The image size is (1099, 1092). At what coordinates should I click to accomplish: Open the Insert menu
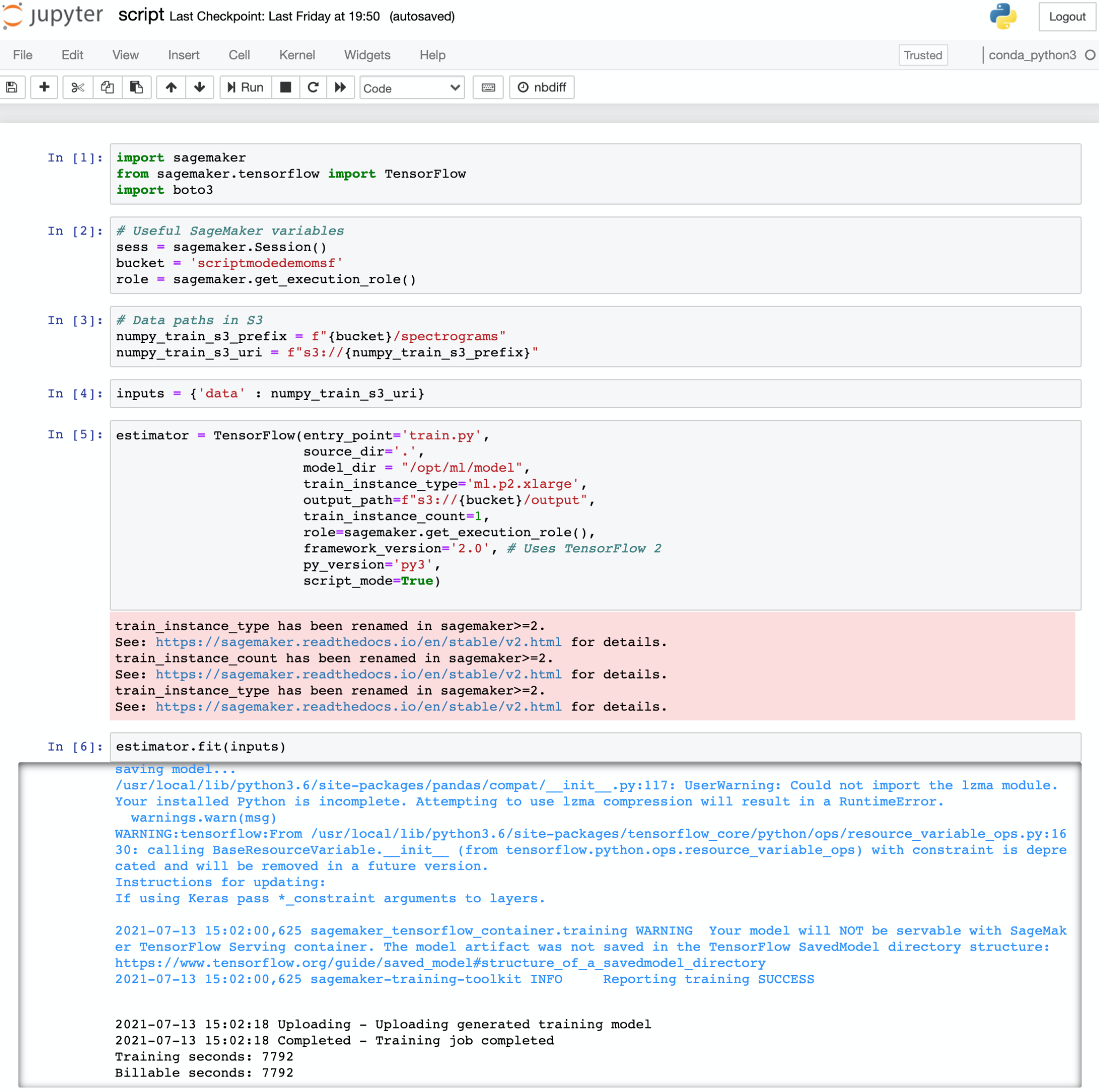(184, 55)
